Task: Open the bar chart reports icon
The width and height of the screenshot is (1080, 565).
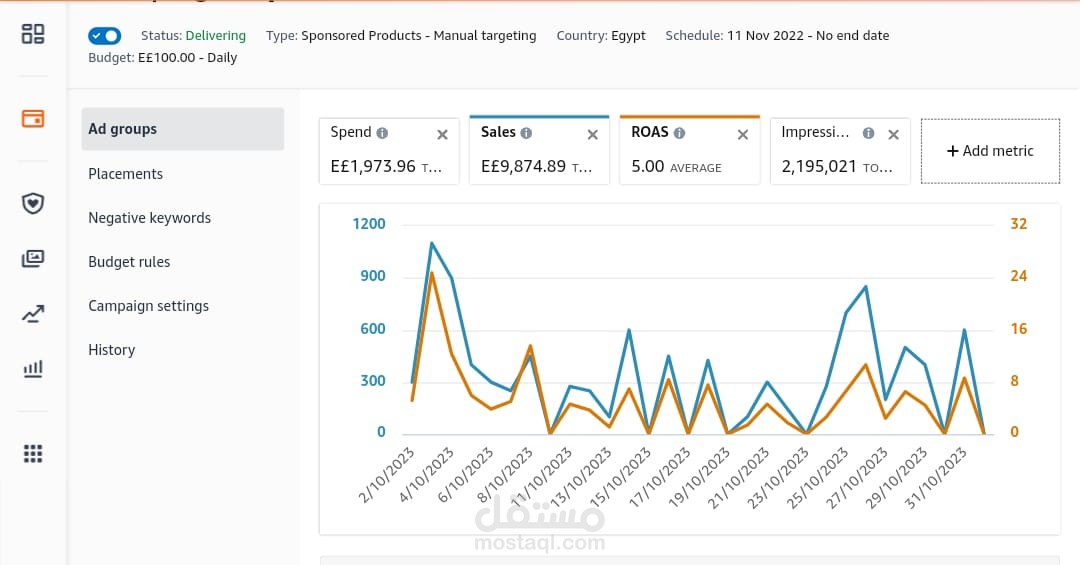Action: pyautogui.click(x=33, y=369)
